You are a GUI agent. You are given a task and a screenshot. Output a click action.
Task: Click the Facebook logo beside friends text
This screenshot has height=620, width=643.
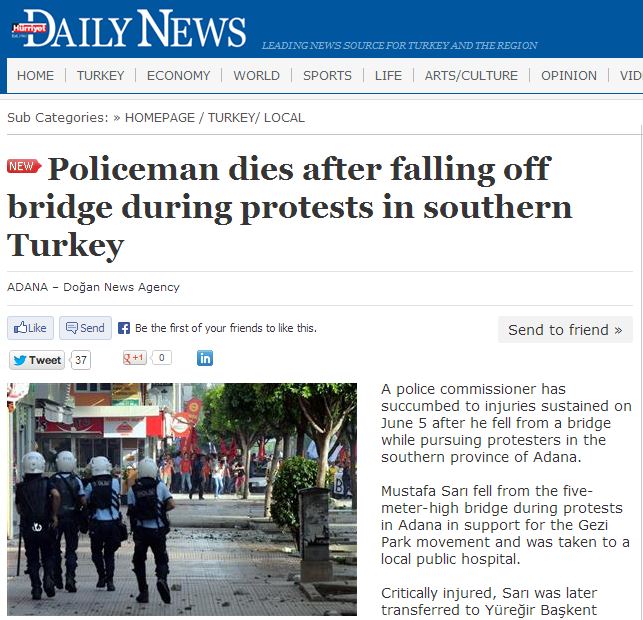pos(124,328)
